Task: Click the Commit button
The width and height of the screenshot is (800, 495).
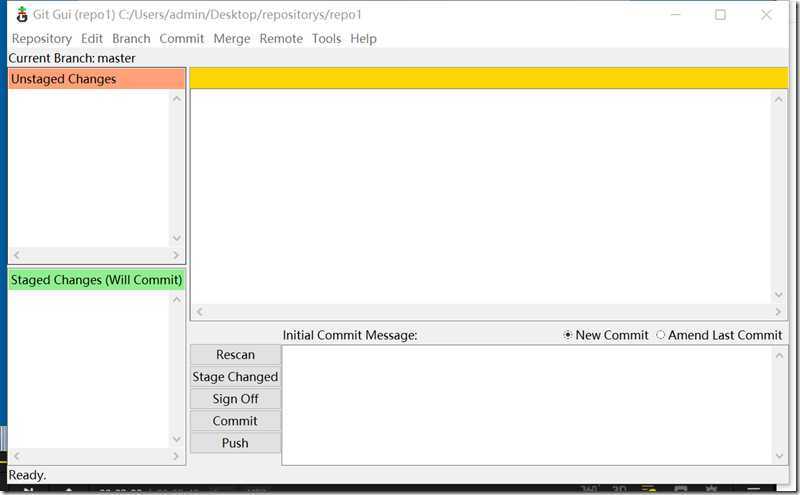Action: pyautogui.click(x=235, y=421)
